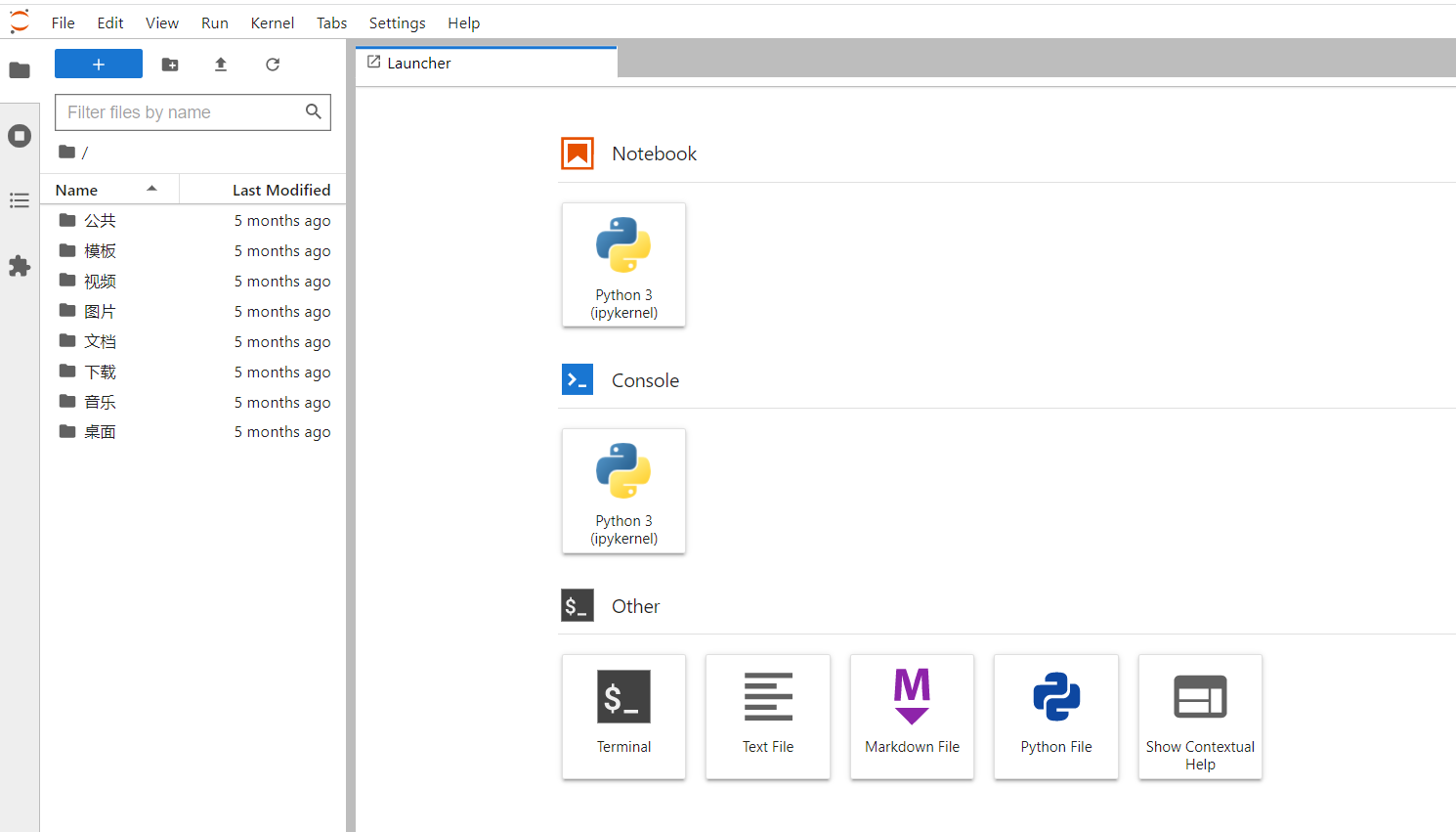Click the Launcher tab's icon
The image size is (1456, 832).
[x=373, y=63]
